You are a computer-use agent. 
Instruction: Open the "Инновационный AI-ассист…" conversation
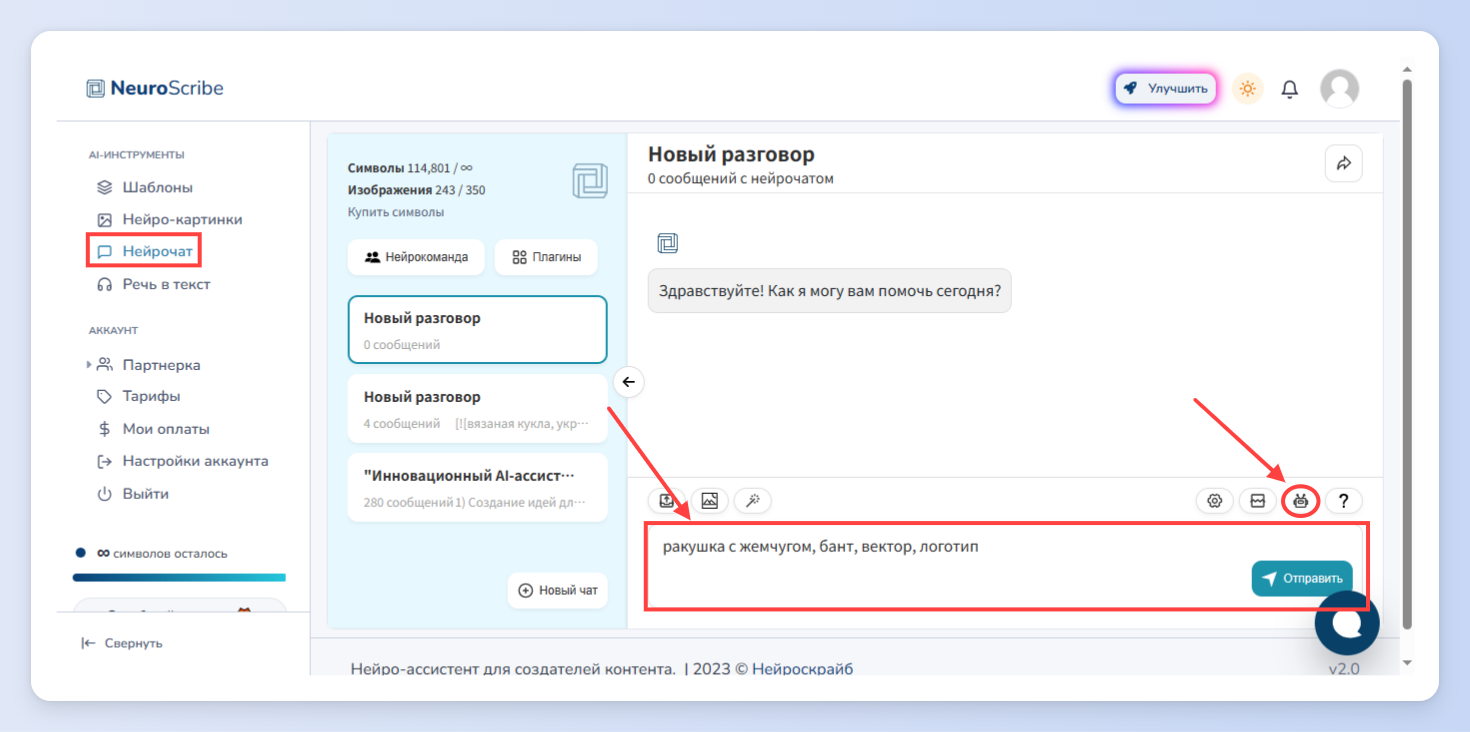click(478, 487)
